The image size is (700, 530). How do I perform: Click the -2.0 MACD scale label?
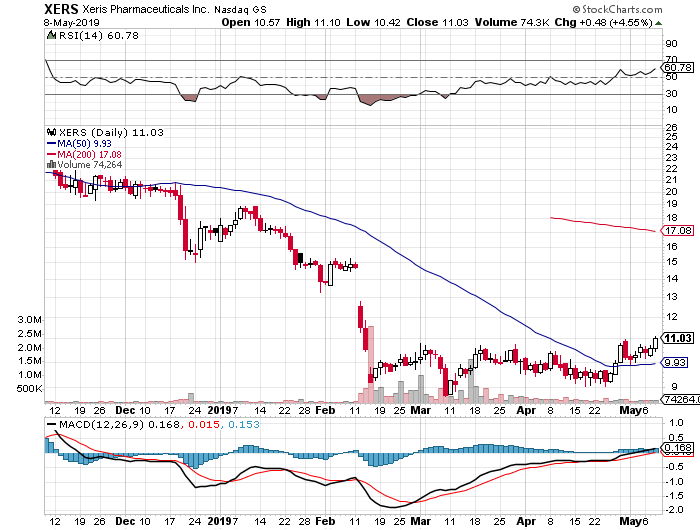[674, 509]
